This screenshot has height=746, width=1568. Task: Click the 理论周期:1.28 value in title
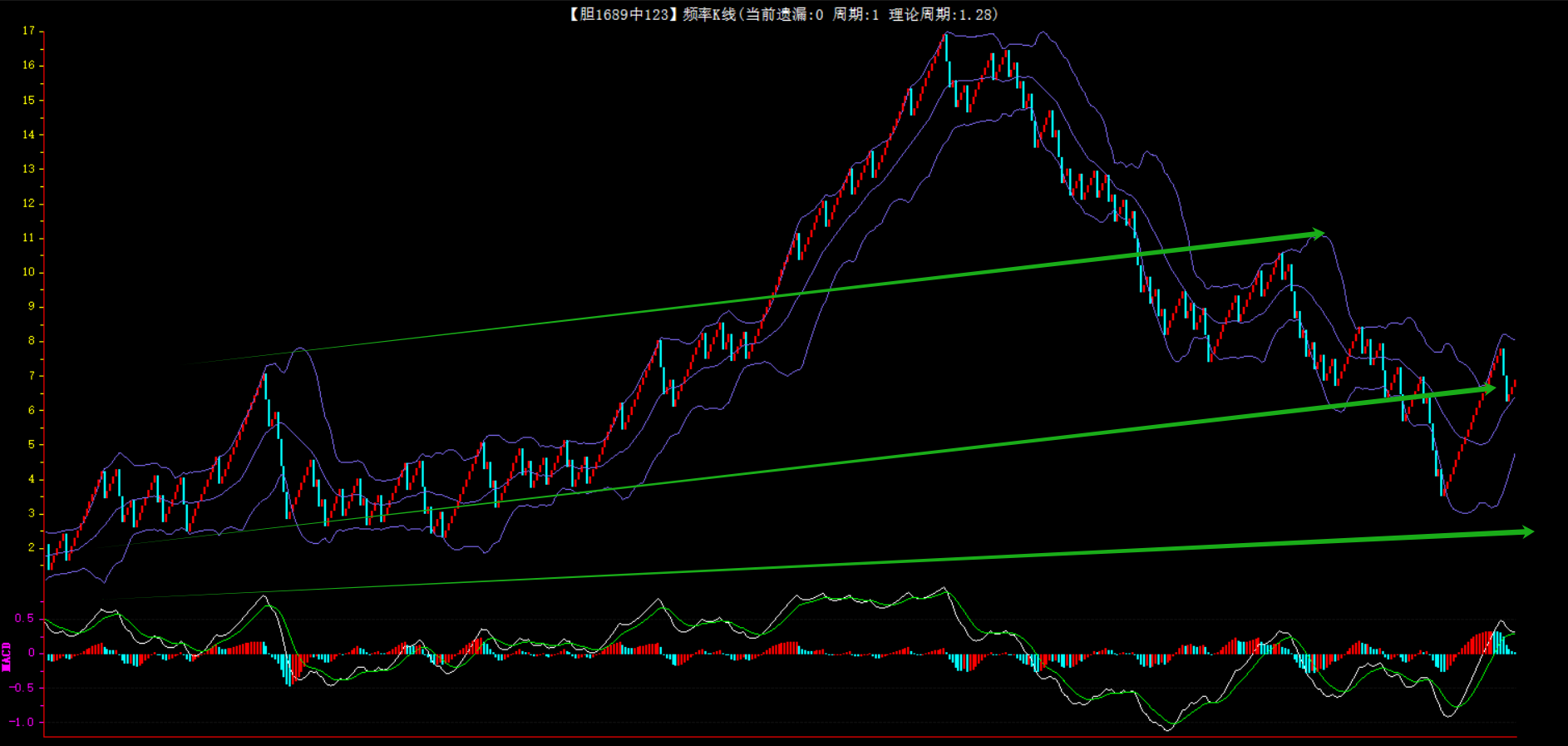(939, 14)
